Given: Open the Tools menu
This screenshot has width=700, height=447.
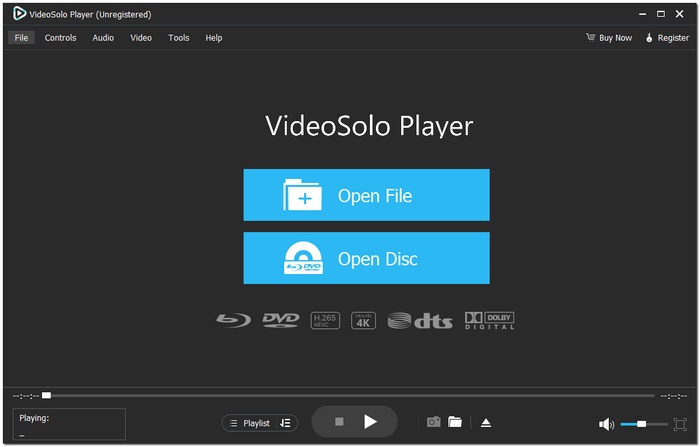Looking at the screenshot, I should point(179,38).
